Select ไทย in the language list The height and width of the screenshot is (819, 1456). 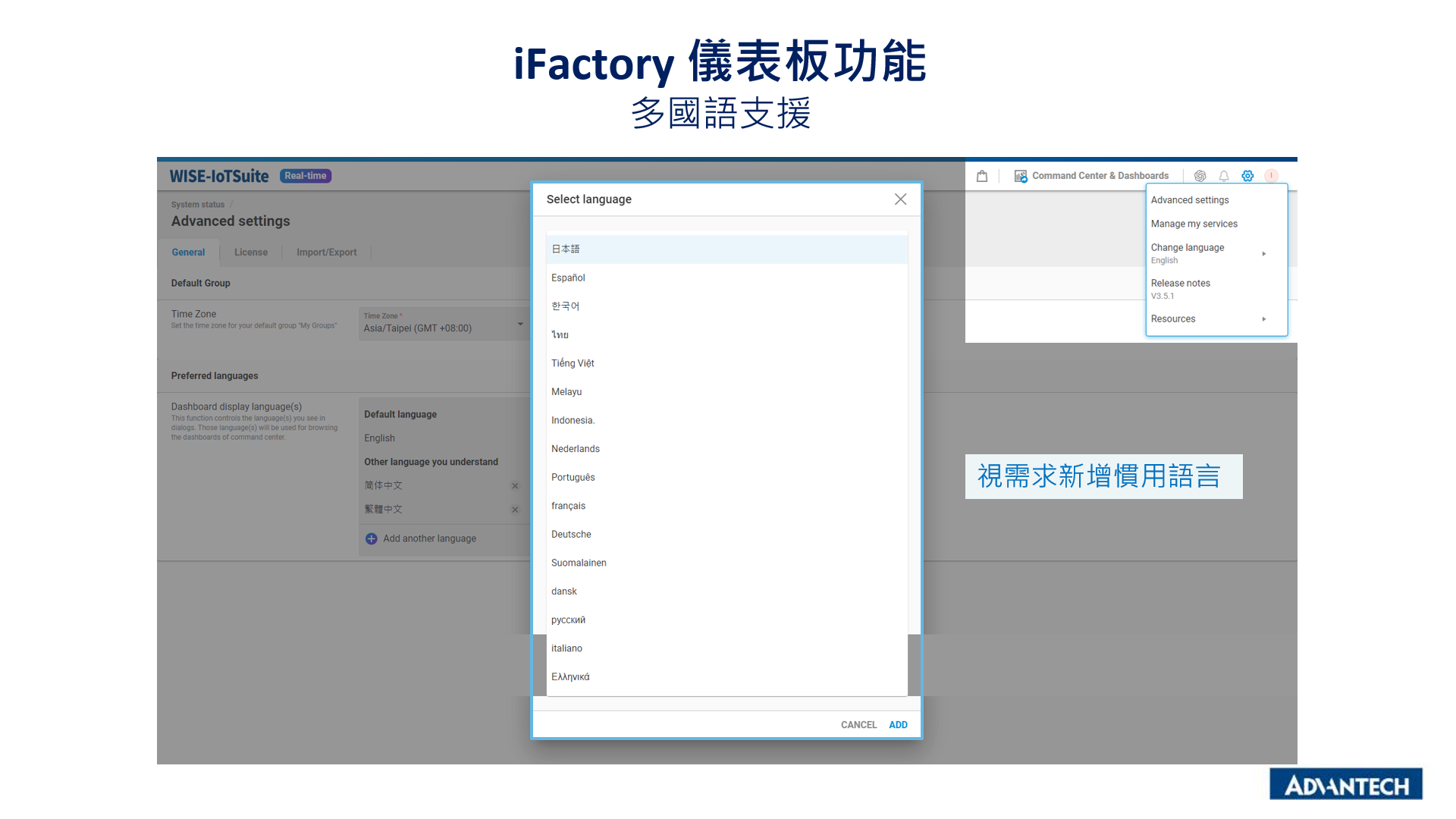(726, 335)
